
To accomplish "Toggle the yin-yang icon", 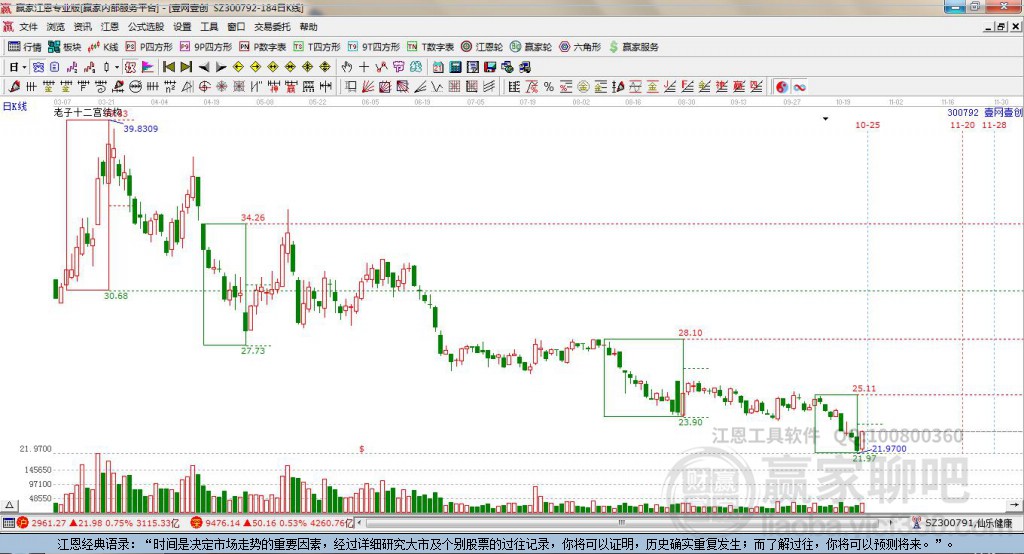I will click(x=782, y=86).
